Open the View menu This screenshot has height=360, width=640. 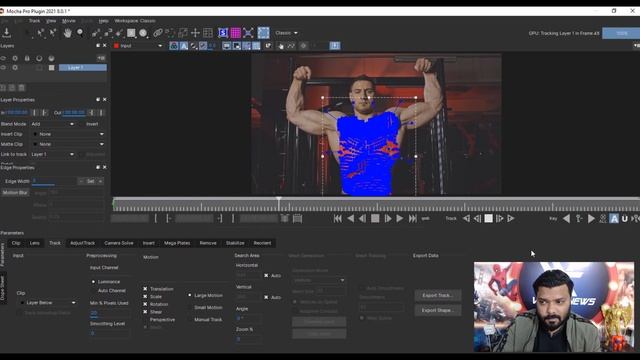point(51,21)
